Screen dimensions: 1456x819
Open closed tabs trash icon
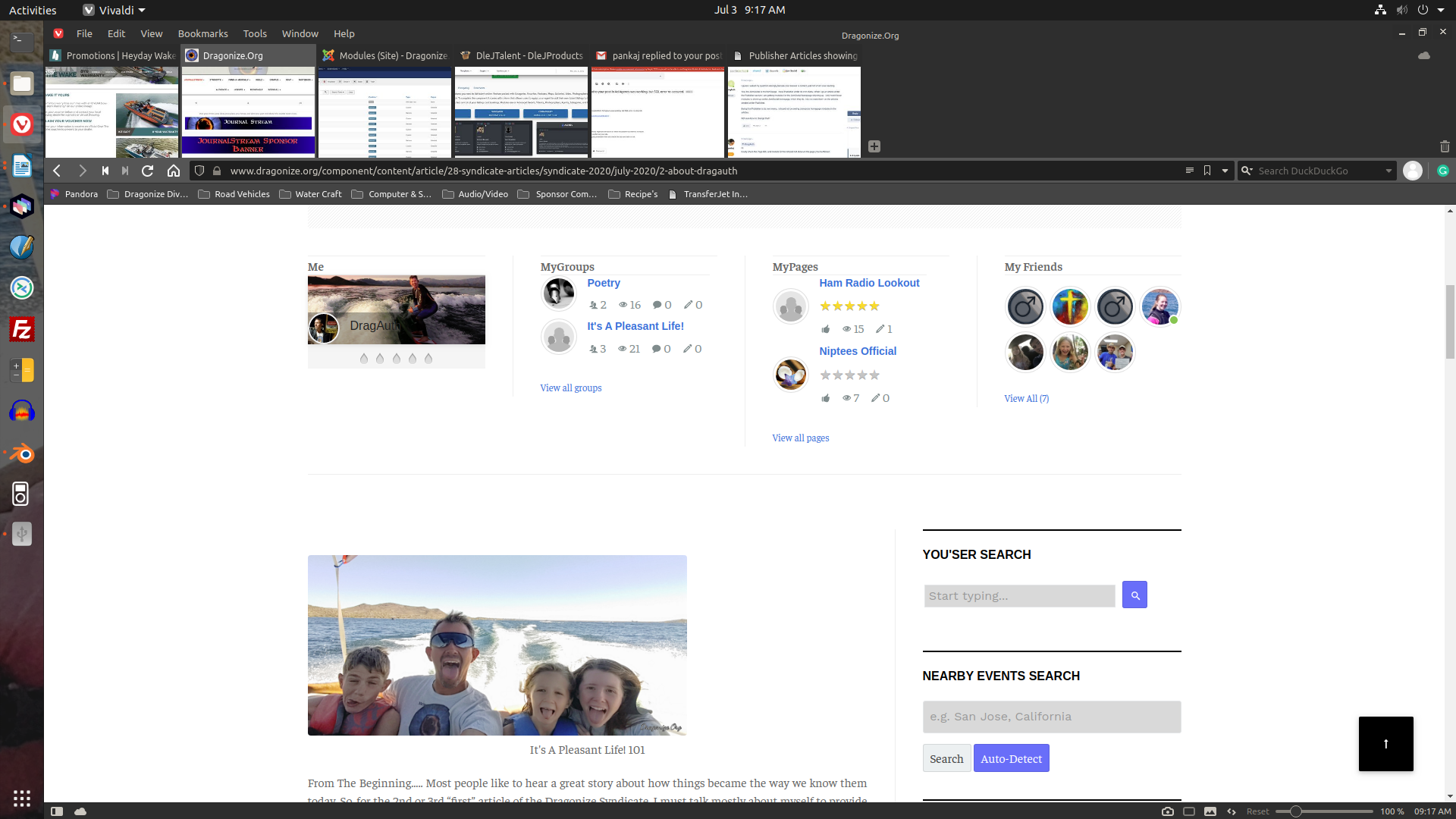(x=1445, y=146)
